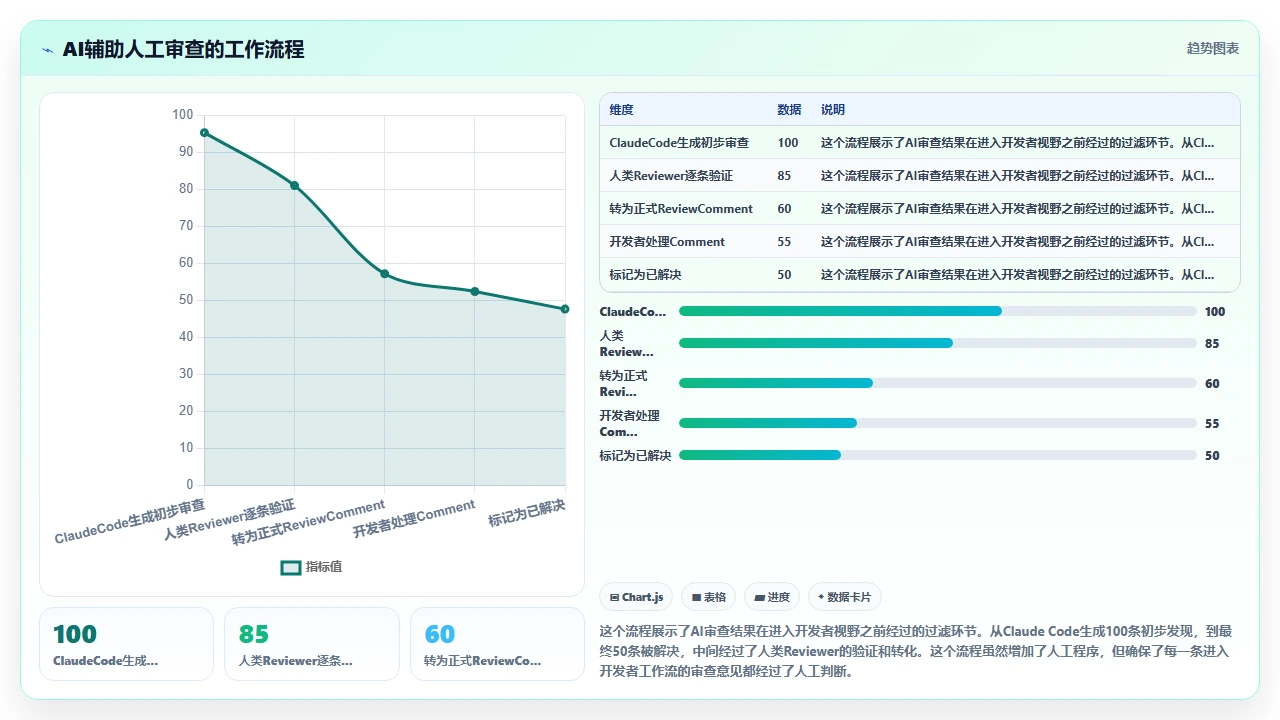Click the chart point for 开发者处理Comment
This screenshot has height=720, width=1280.
click(475, 291)
